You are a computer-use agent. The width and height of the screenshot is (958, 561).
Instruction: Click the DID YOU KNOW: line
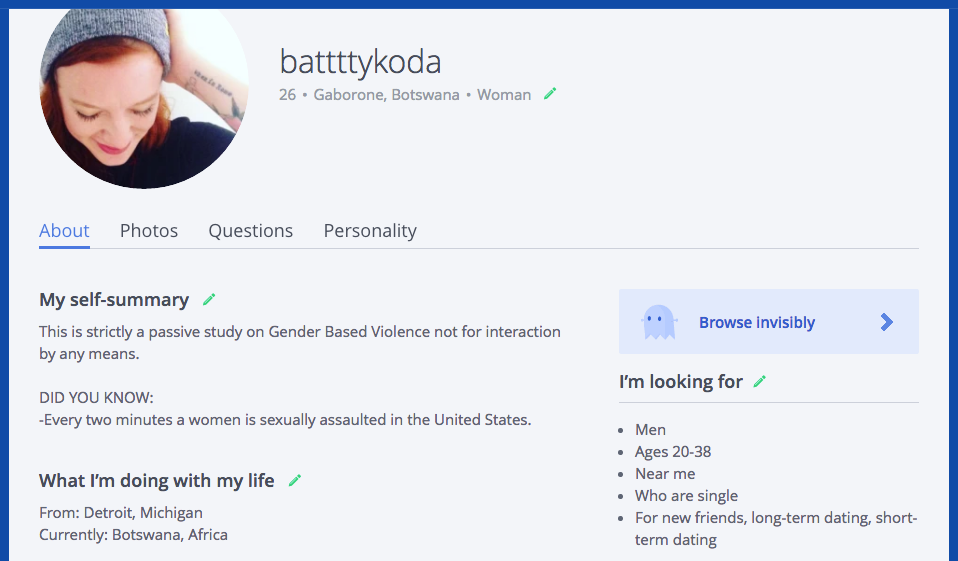point(97,398)
